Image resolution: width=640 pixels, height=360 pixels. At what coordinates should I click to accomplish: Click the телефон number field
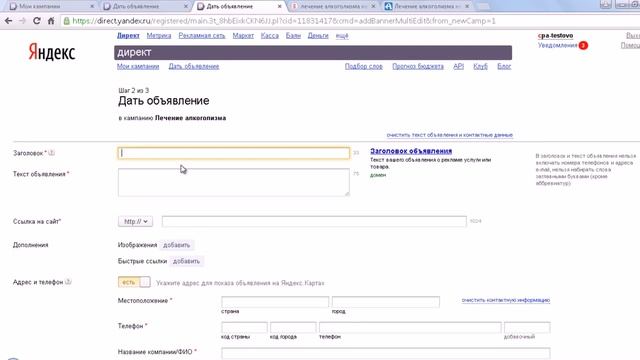pos(410,327)
